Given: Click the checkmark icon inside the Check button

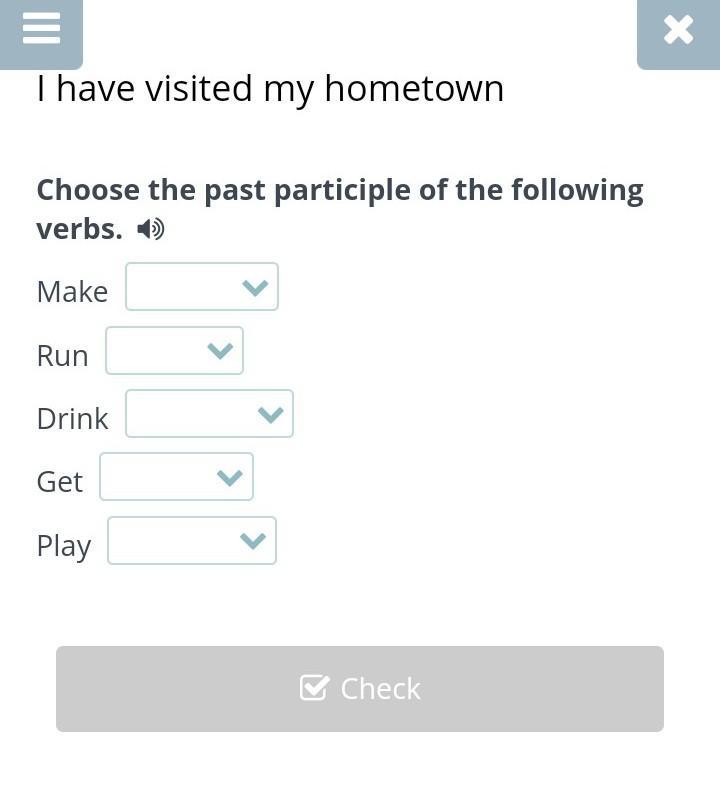Looking at the screenshot, I should tap(314, 688).
